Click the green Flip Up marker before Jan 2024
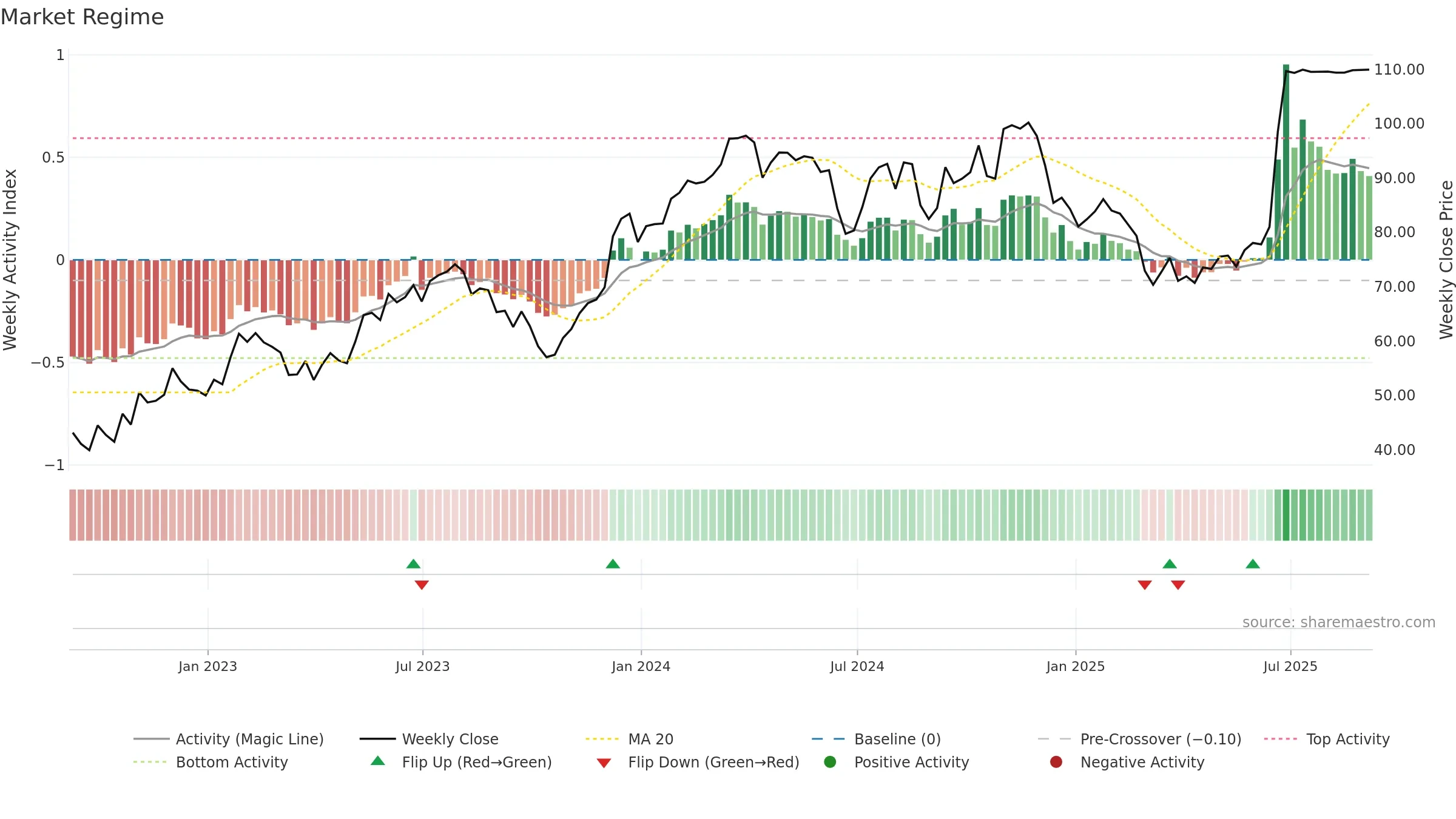Image resolution: width=1456 pixels, height=819 pixels. [613, 564]
